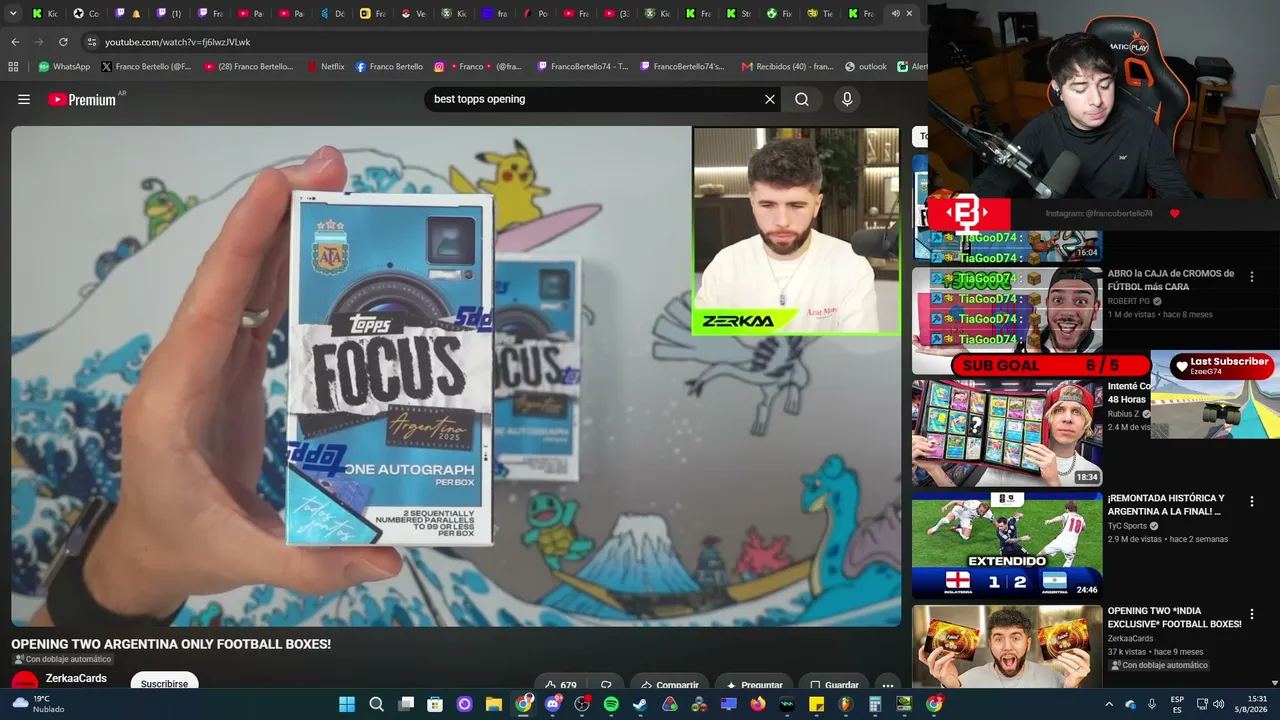The width and height of the screenshot is (1280, 720).
Task: Switch to the Pokéball 'Ve' browser tab
Action: click(414, 14)
